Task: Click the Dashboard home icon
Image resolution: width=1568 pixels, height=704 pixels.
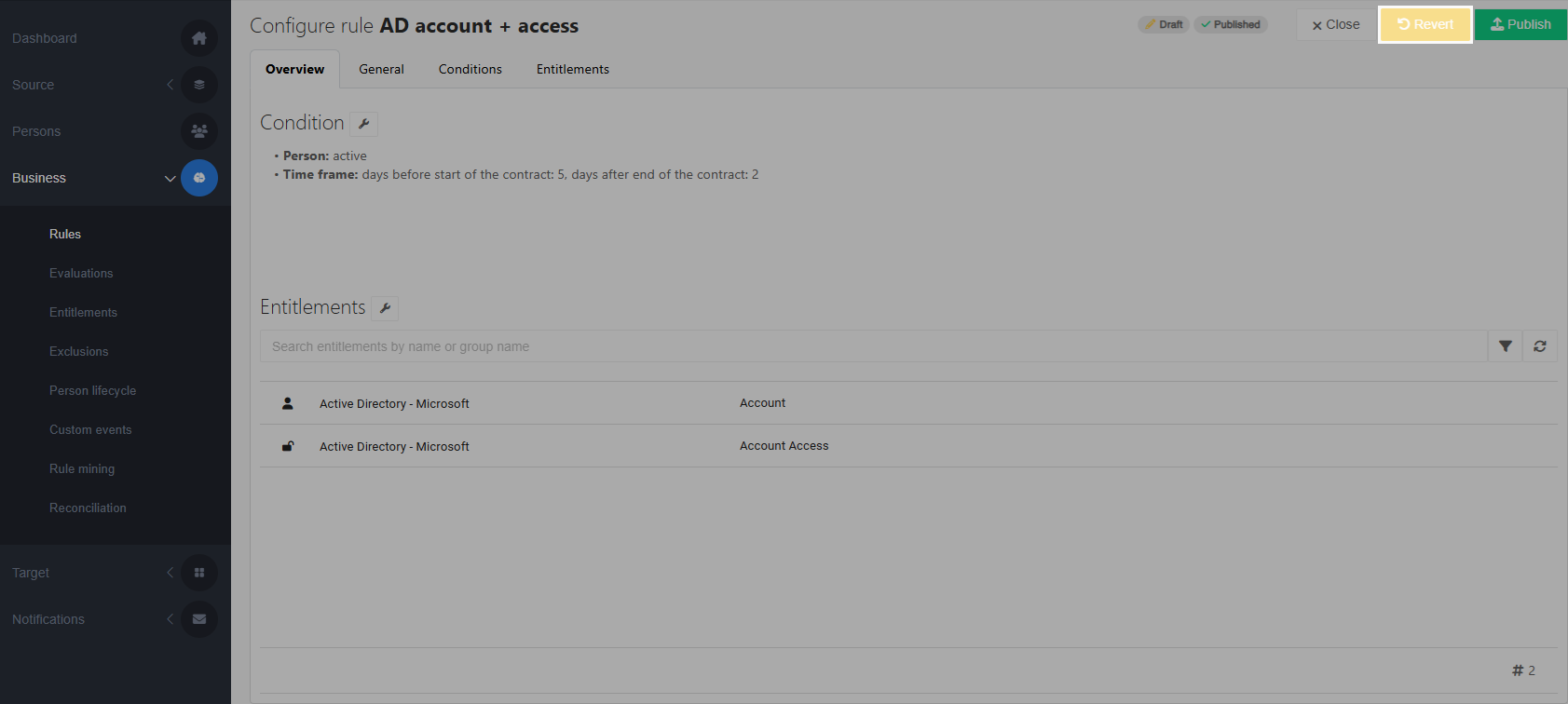Action: pyautogui.click(x=199, y=38)
